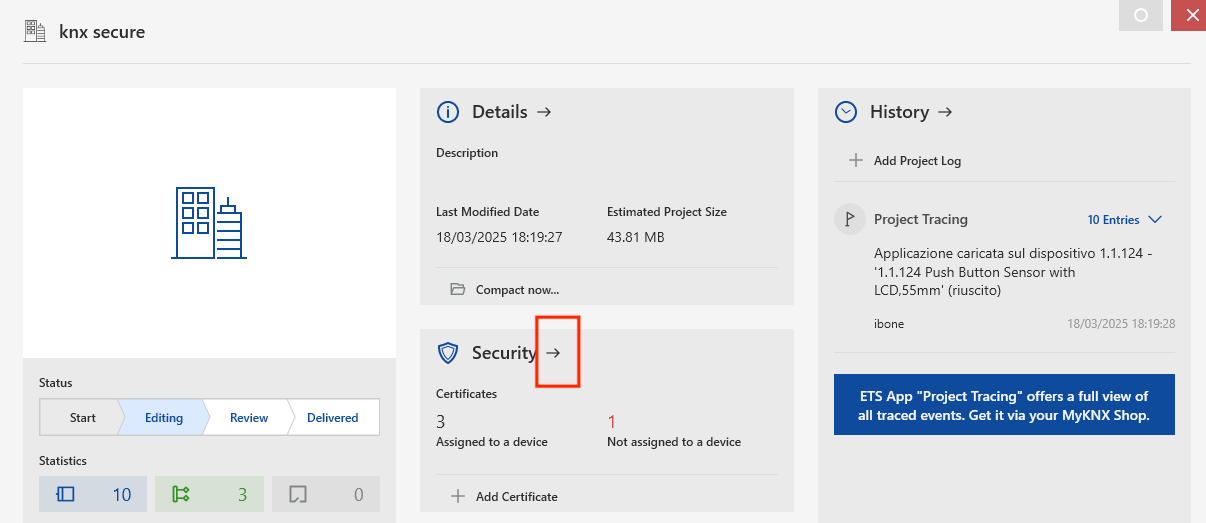Click the log timestamp 18/03/2025 18:19:28

click(1121, 324)
